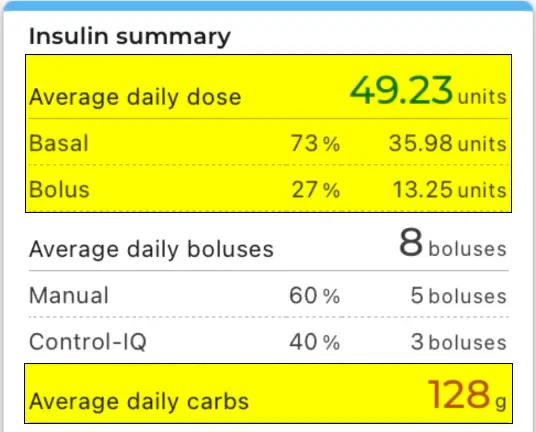Select the Average daily dose label

click(135, 97)
